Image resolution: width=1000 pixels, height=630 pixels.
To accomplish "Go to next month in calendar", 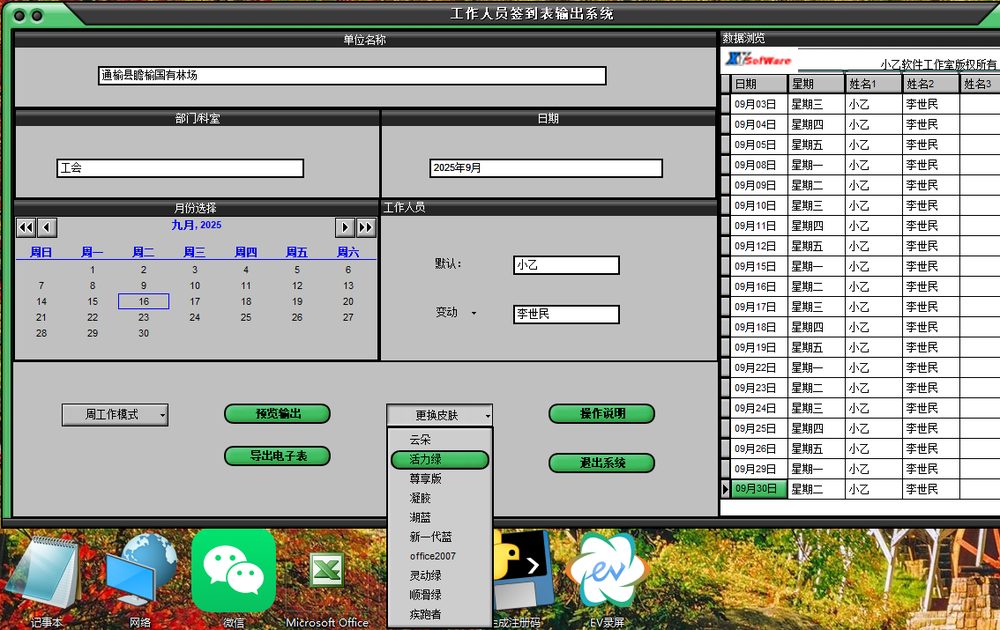I will 344,228.
